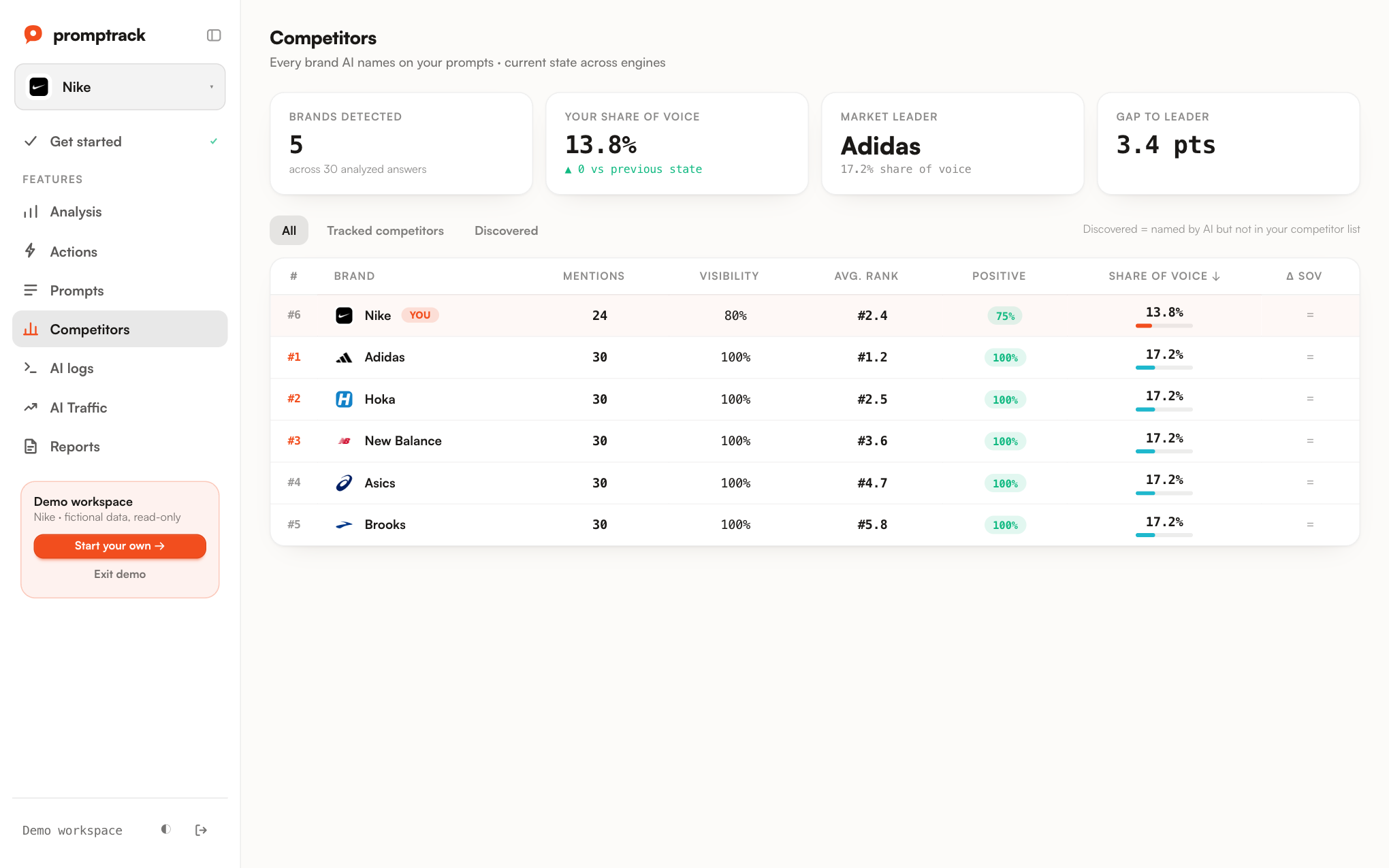Image resolution: width=1389 pixels, height=868 pixels.
Task: Select the Asics brand name
Action: click(x=380, y=483)
